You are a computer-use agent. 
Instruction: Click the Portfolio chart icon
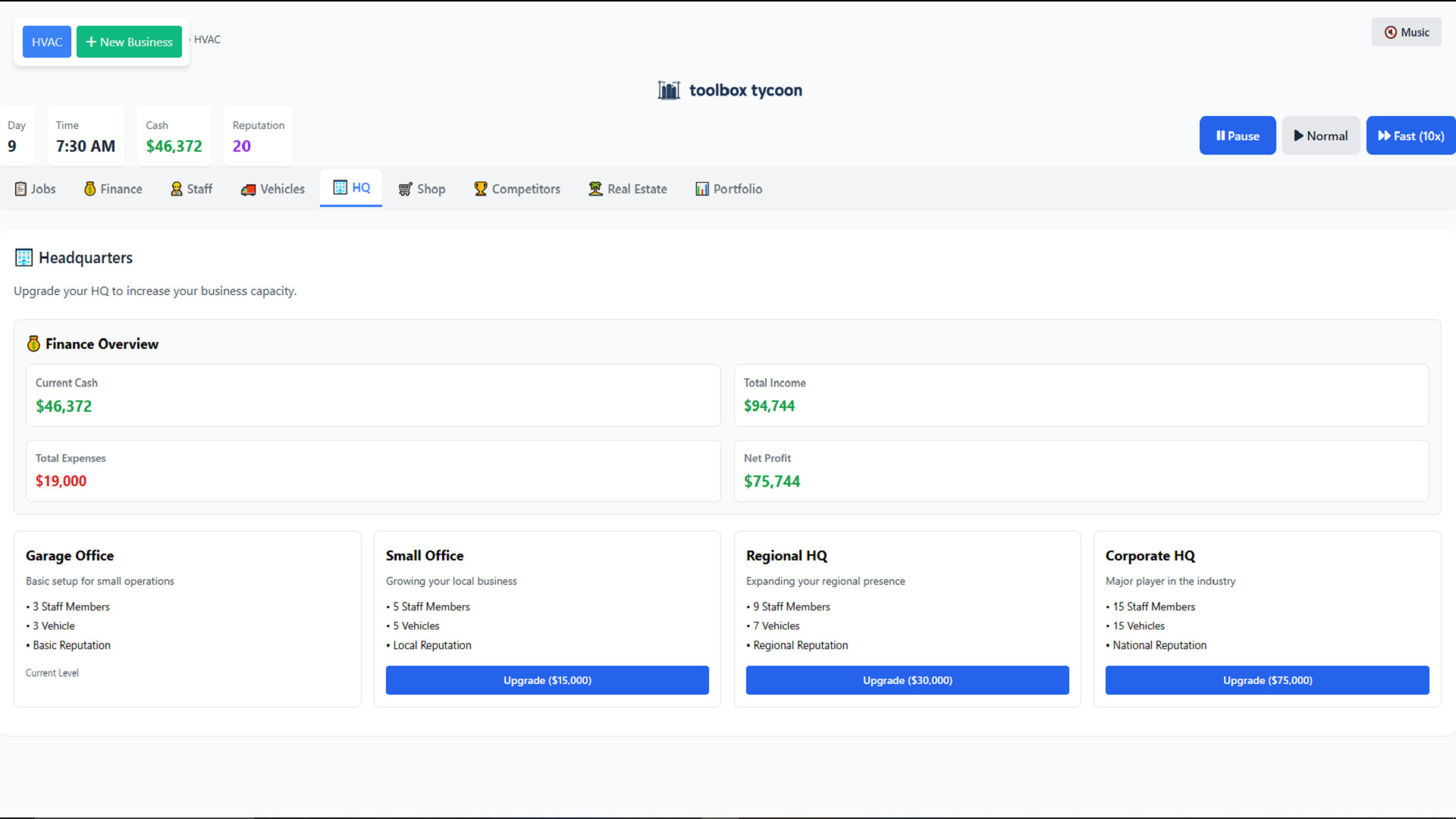click(x=702, y=189)
